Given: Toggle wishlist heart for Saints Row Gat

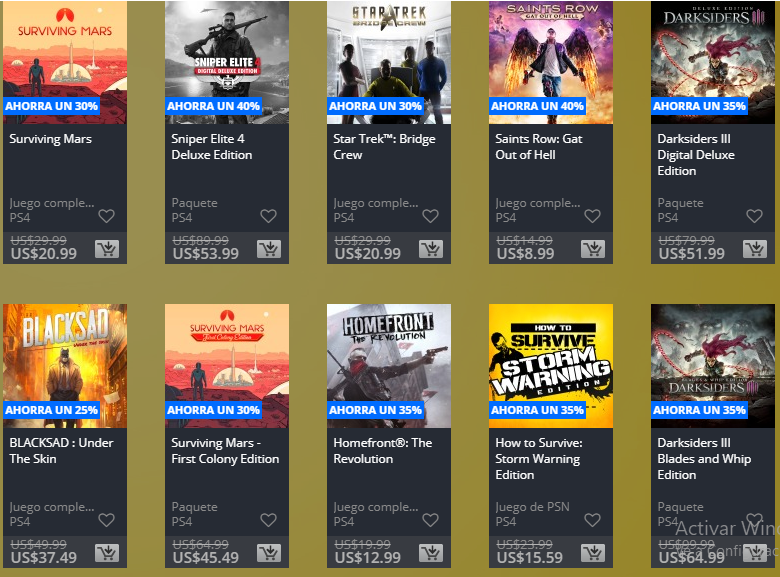Looking at the screenshot, I should 592,216.
